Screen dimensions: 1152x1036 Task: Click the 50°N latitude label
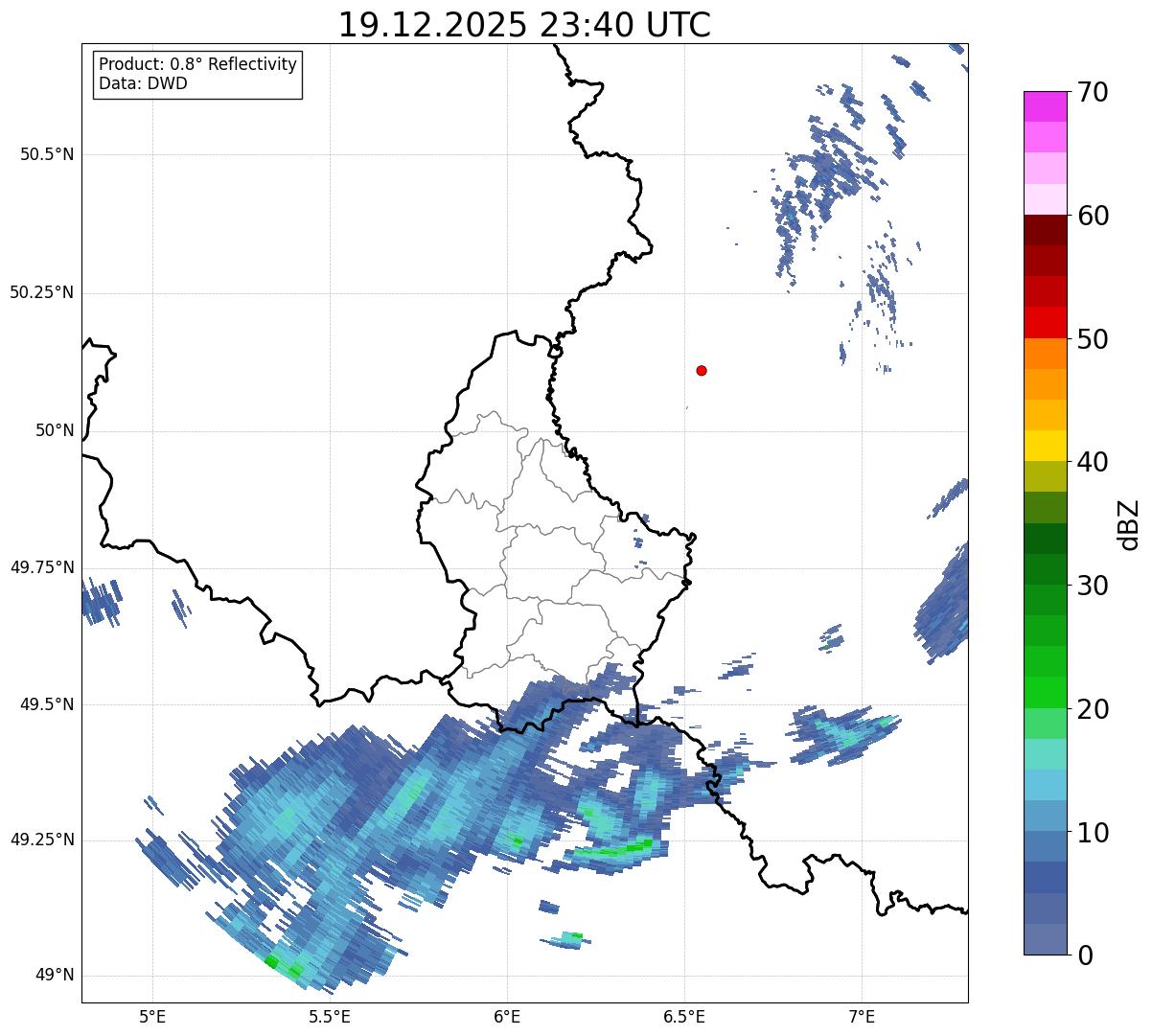coord(55,430)
